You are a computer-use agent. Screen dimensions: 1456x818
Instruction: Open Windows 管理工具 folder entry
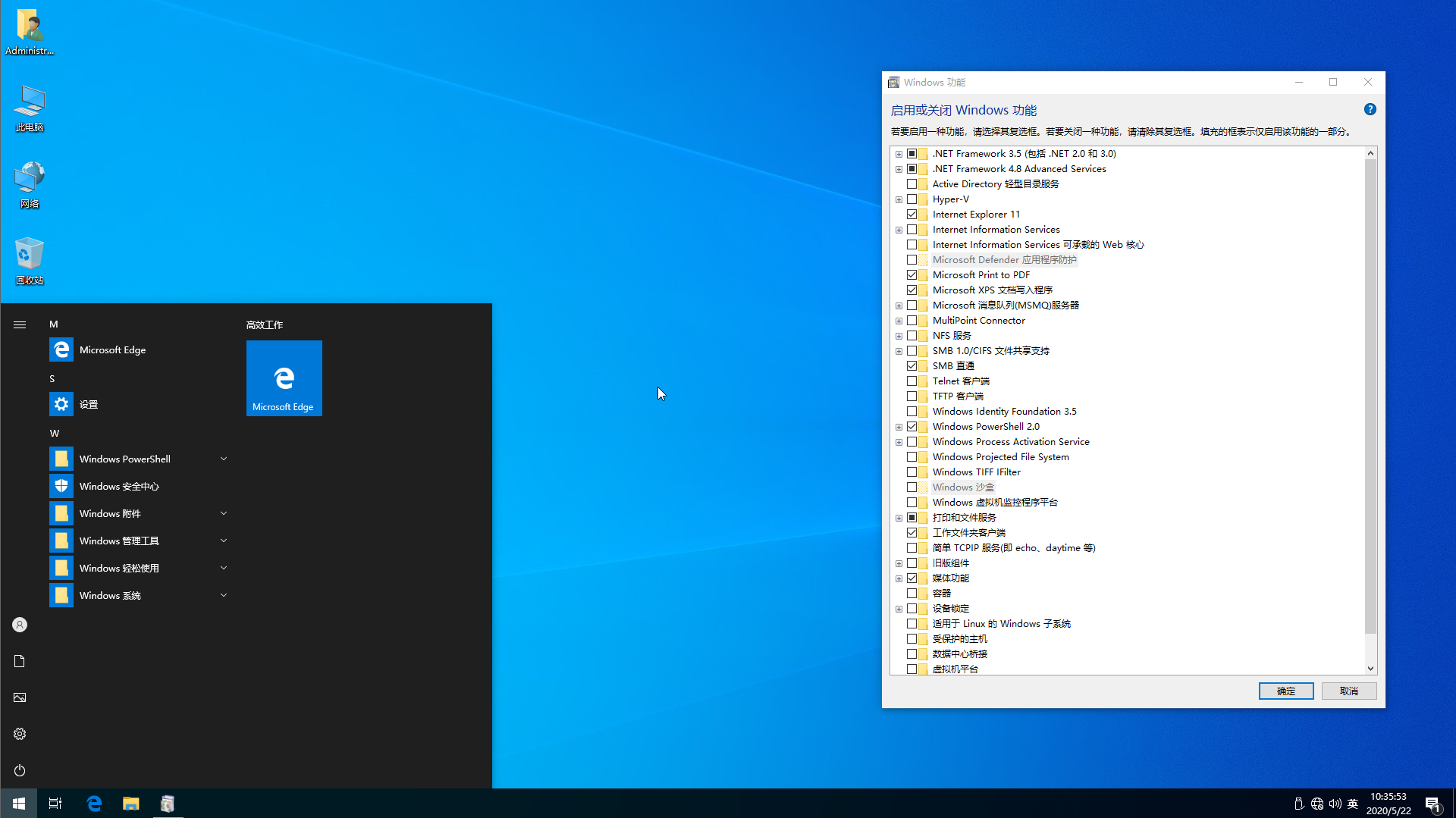pos(140,541)
